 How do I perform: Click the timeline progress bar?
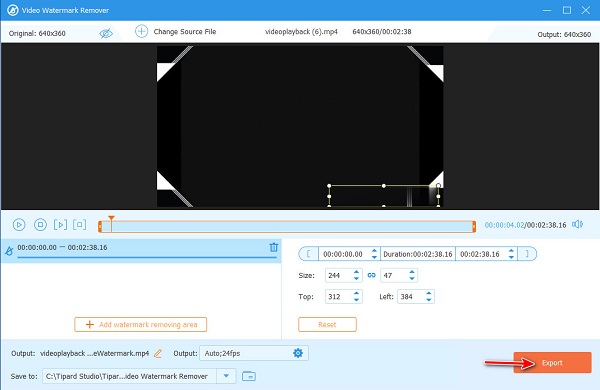coord(287,227)
